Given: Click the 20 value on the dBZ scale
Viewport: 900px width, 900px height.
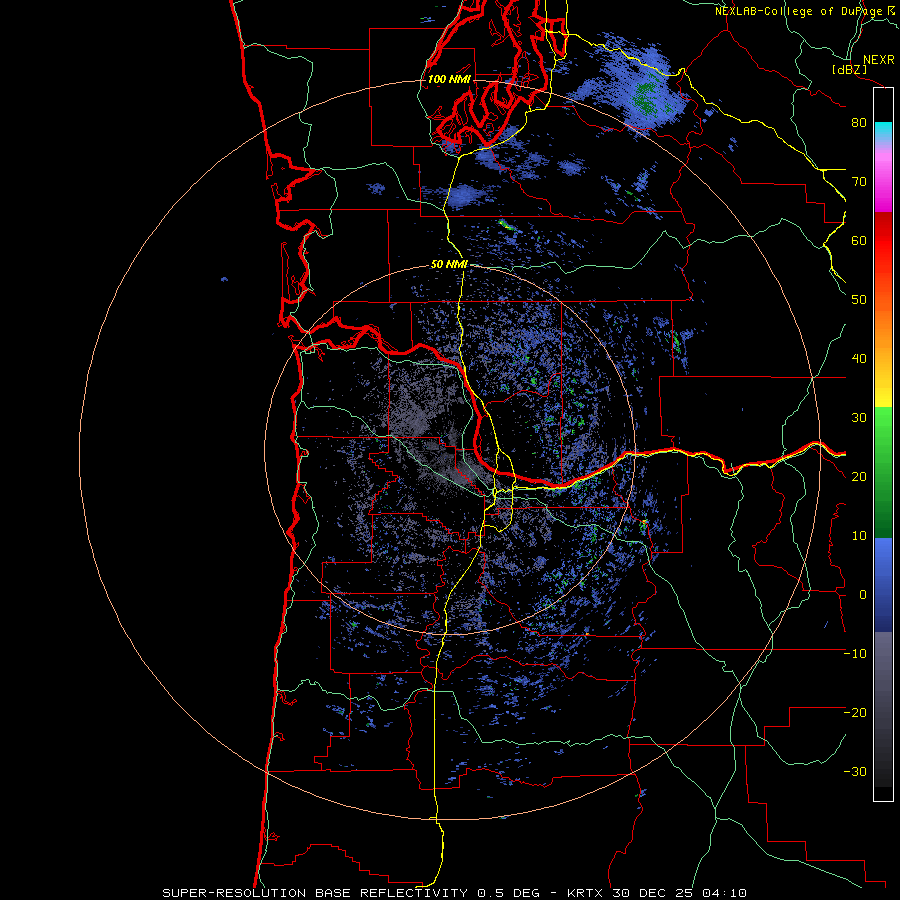Looking at the screenshot, I should point(859,476).
